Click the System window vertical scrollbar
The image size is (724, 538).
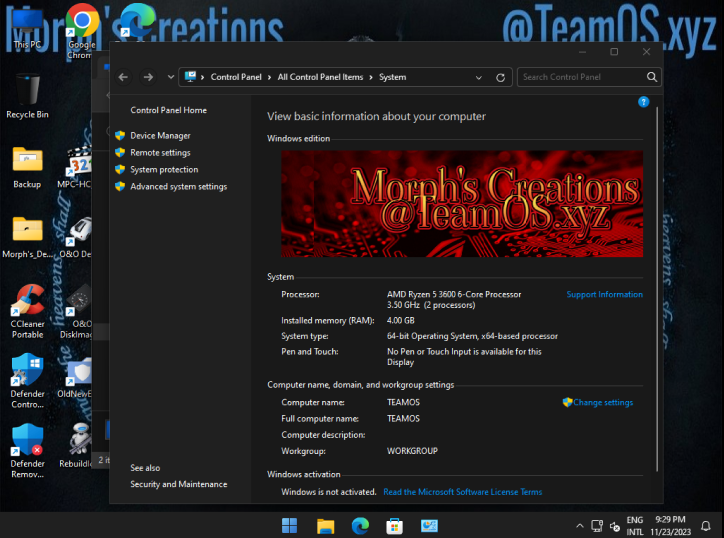[657, 289]
